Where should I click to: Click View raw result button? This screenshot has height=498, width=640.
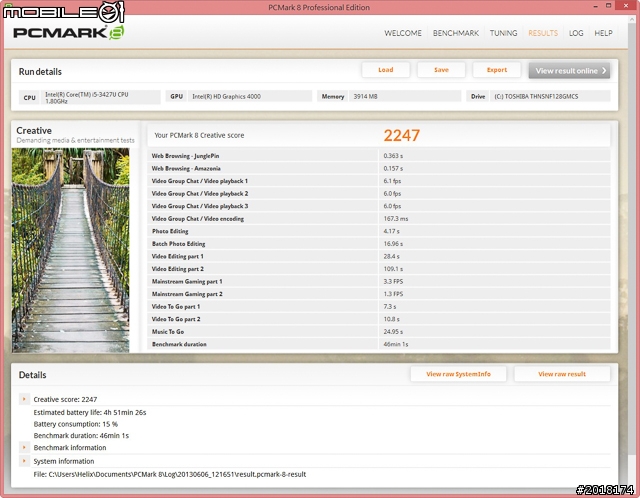tap(562, 374)
